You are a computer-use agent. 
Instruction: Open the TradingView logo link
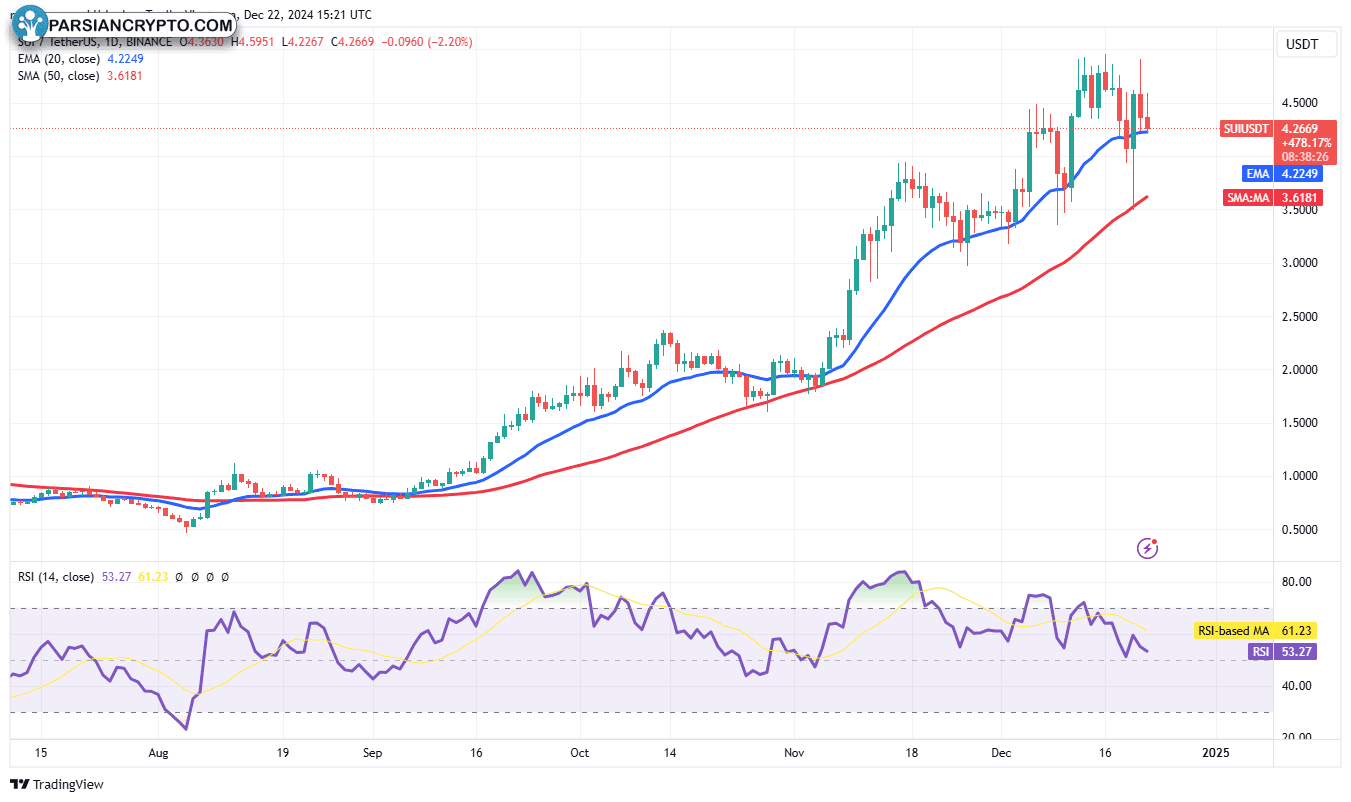(57, 785)
